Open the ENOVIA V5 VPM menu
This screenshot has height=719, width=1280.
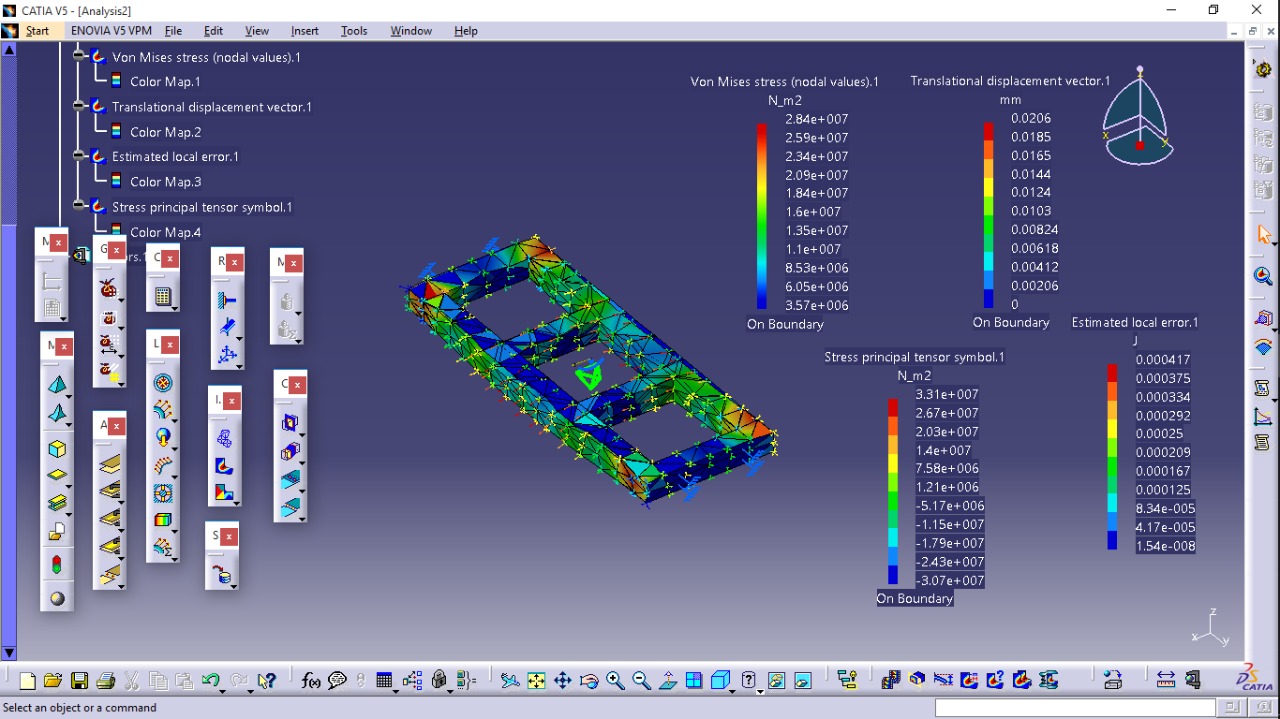pyautogui.click(x=111, y=31)
